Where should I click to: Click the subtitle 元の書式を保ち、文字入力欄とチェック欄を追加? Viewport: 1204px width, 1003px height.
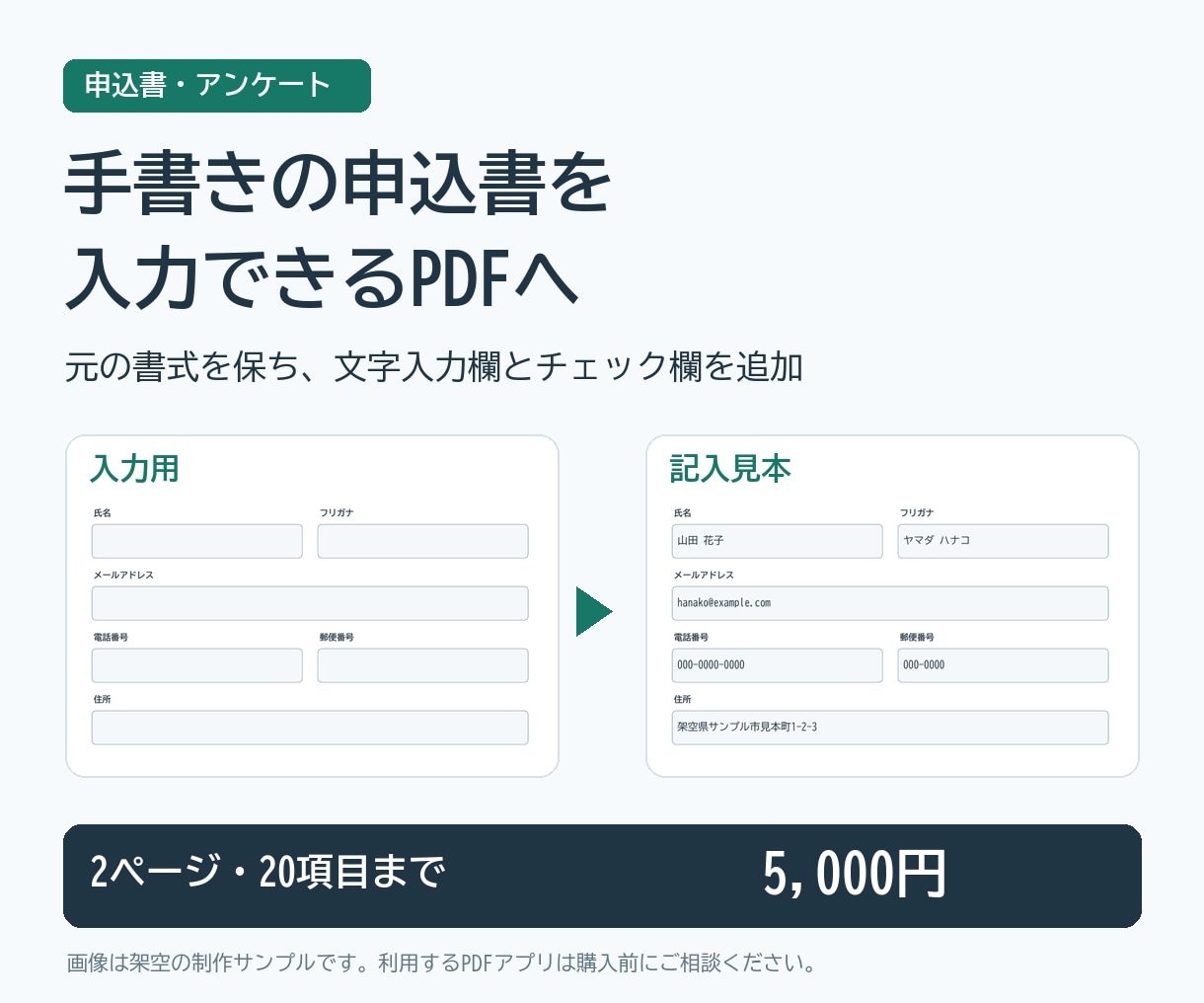click(x=434, y=367)
